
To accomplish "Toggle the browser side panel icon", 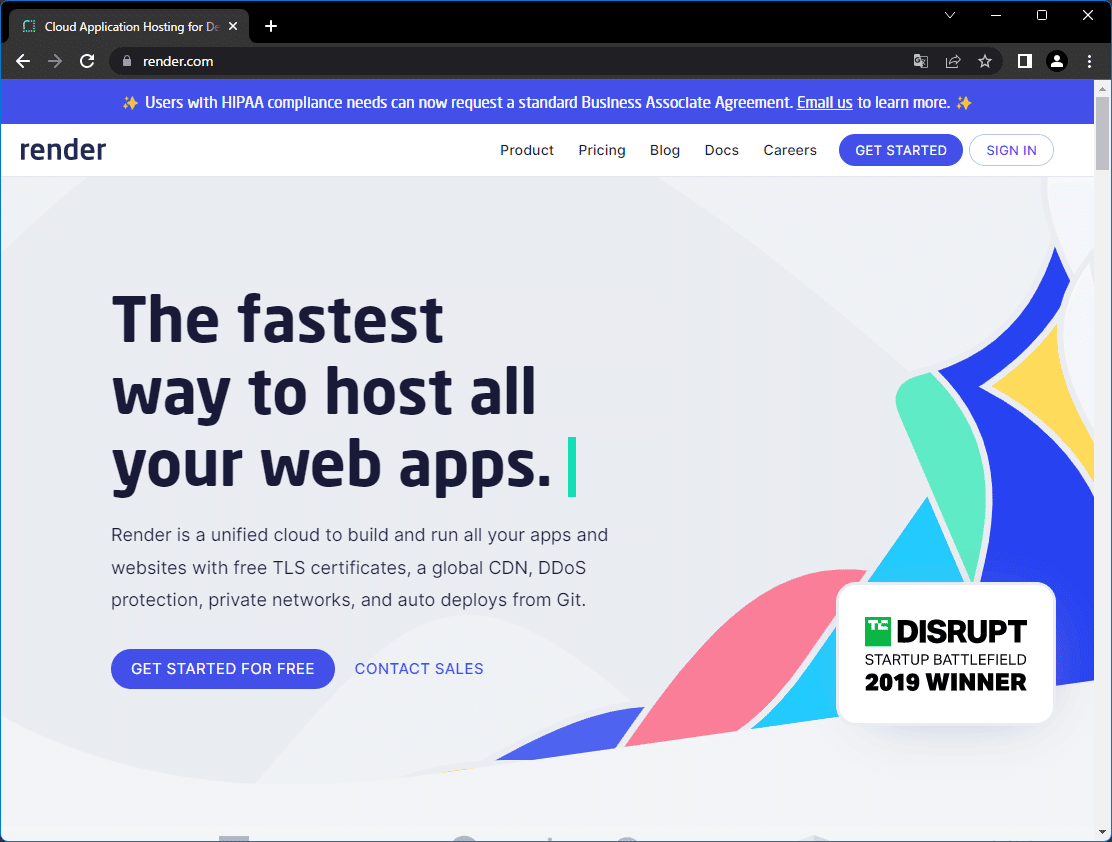I will click(1025, 62).
